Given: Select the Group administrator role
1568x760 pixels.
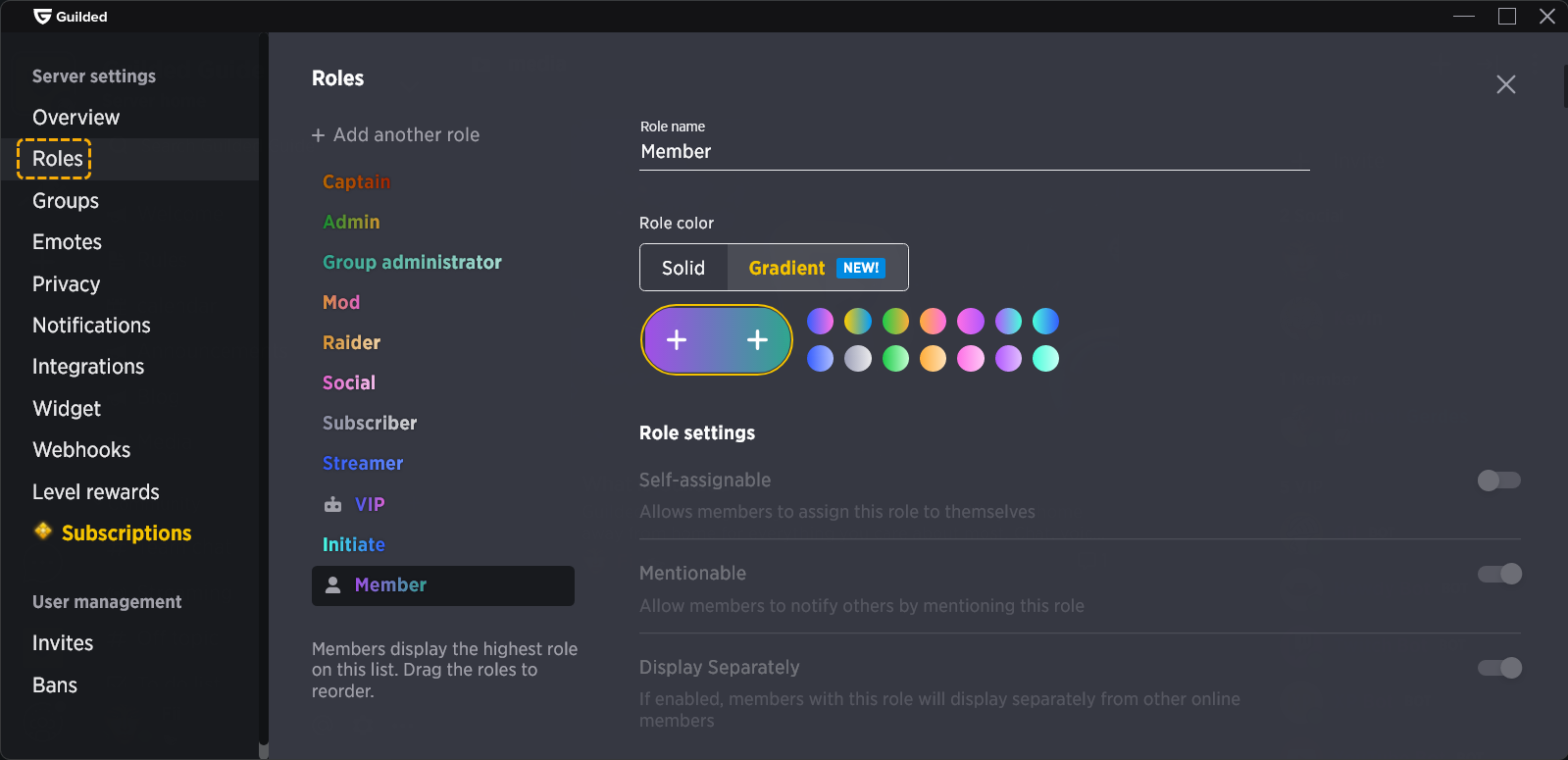Looking at the screenshot, I should click(412, 263).
